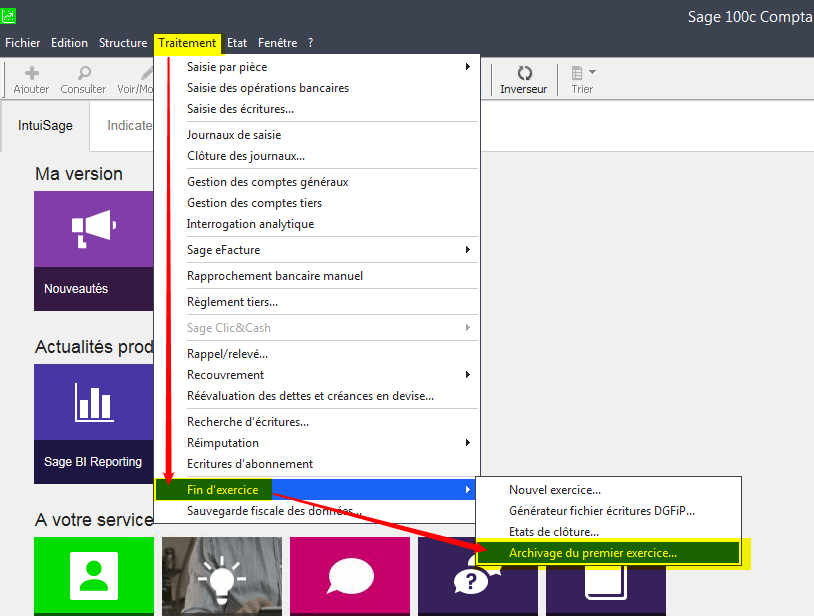Click Générateur fichier écritures DGFiP
The height and width of the screenshot is (616, 814).
(x=601, y=511)
